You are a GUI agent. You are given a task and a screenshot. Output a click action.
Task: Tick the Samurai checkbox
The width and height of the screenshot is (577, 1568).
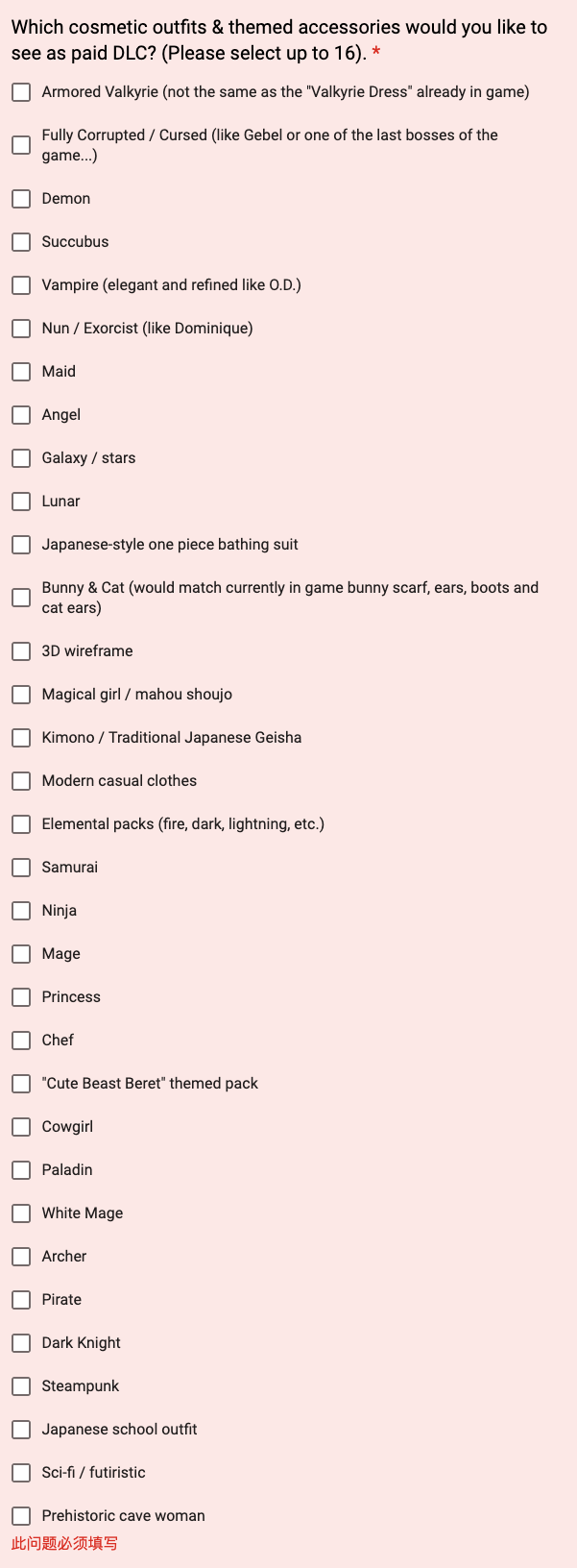tap(21, 868)
